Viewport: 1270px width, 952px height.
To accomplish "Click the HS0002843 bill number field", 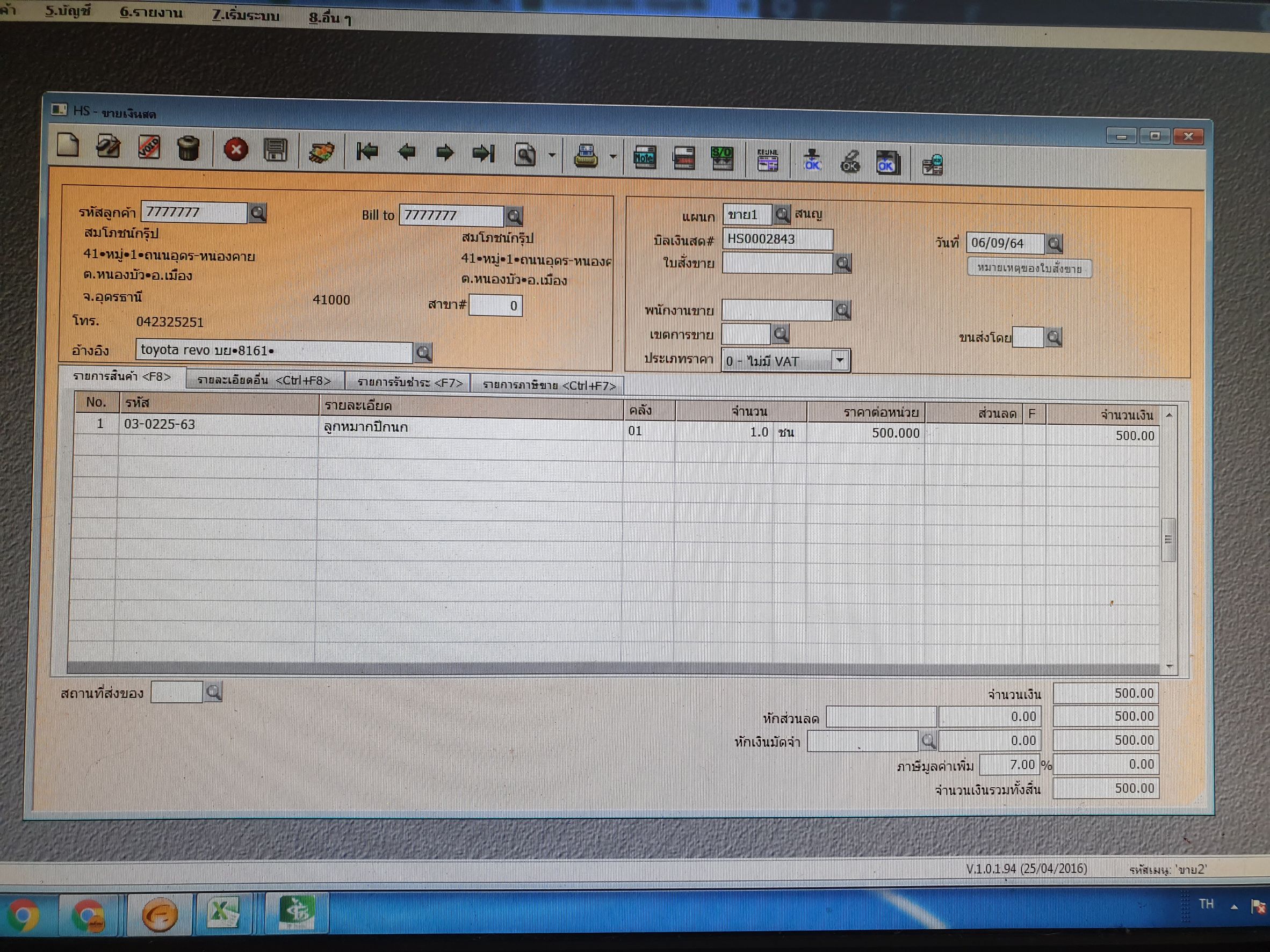I will point(777,239).
